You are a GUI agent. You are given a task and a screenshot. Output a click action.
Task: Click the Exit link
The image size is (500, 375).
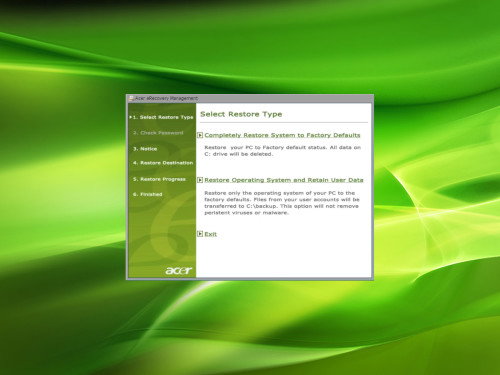(210, 234)
